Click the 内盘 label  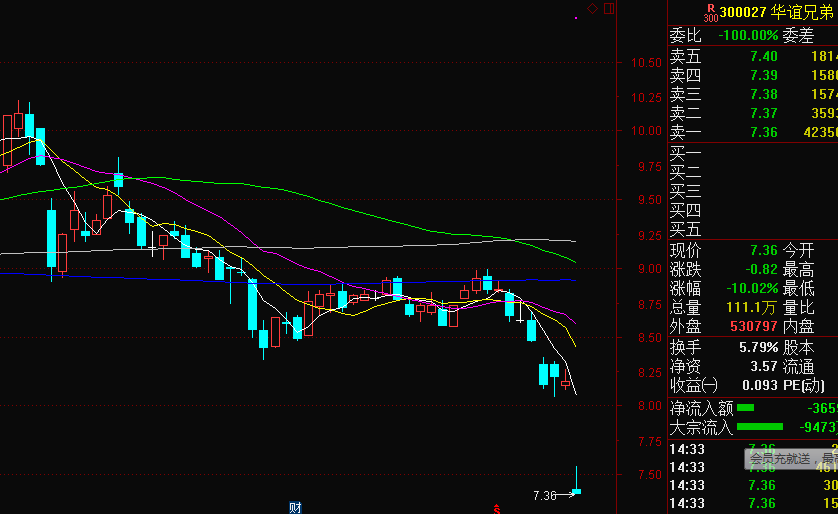(x=798, y=326)
